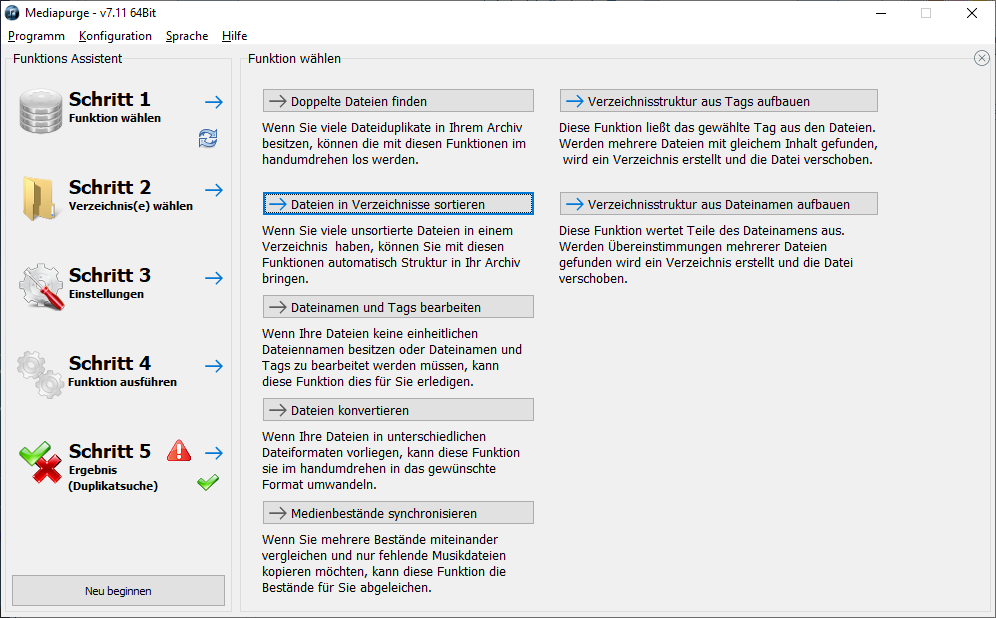Start the Dateien konvertieren function

click(398, 410)
